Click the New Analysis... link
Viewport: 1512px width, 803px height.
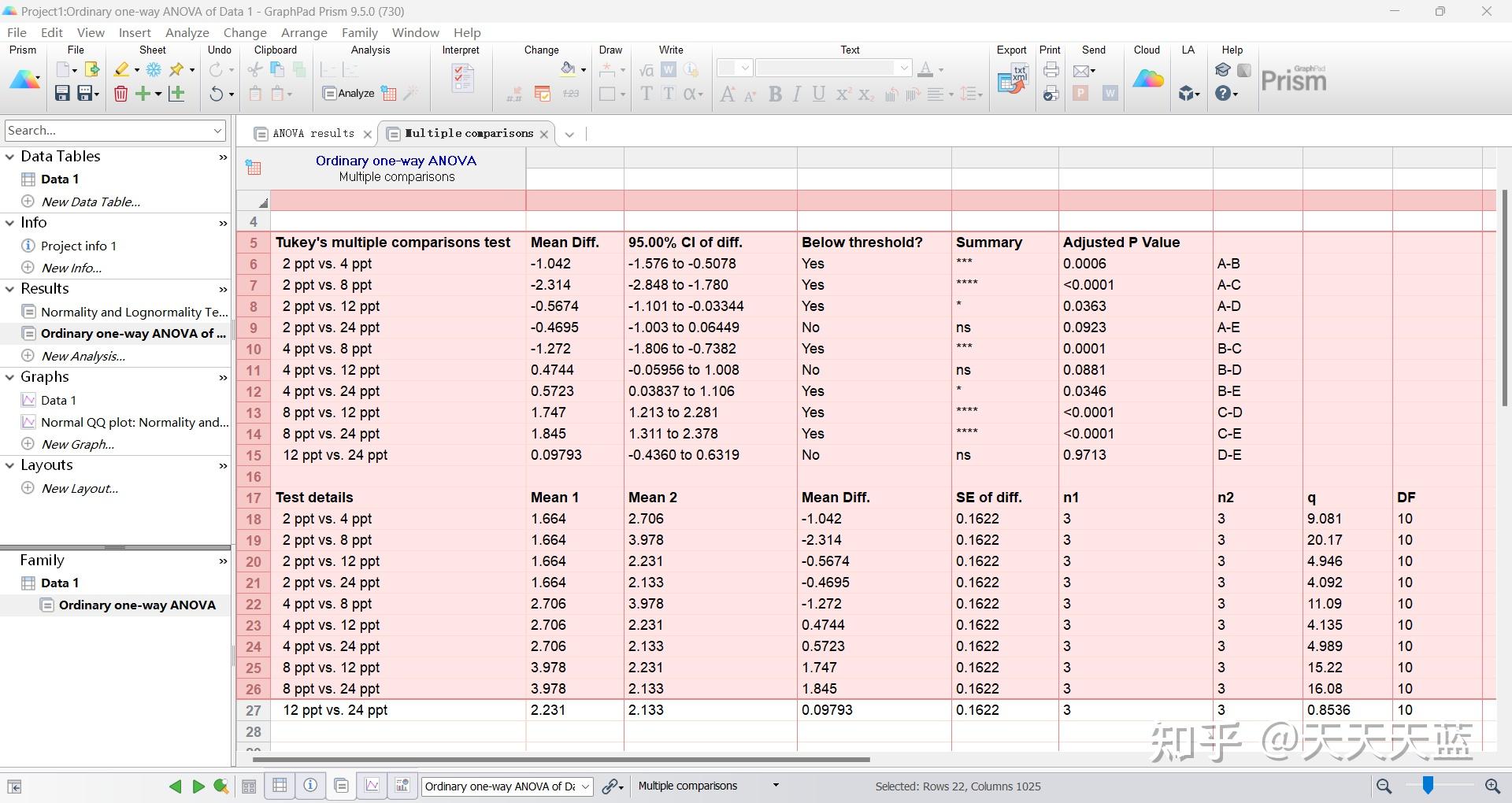[83, 356]
